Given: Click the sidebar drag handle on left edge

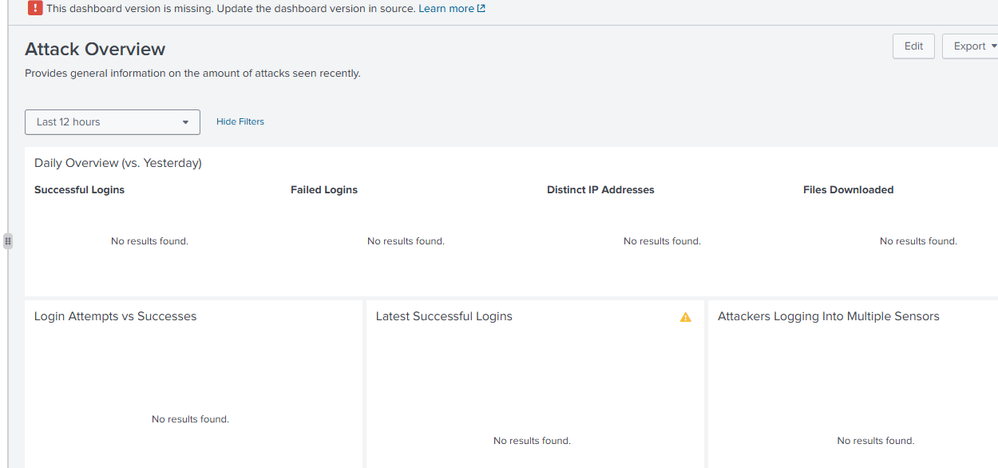Looking at the screenshot, I should (x=8, y=241).
